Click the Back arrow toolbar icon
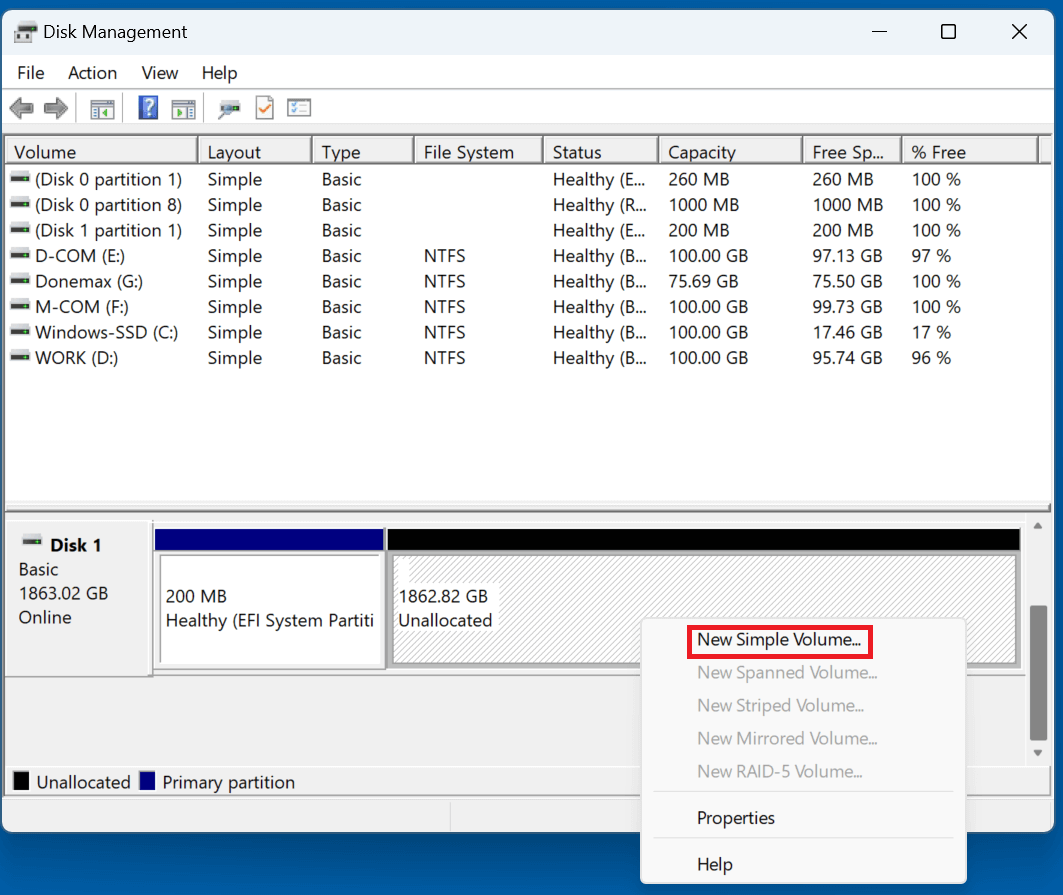Image resolution: width=1063 pixels, height=895 pixels. tap(22, 108)
